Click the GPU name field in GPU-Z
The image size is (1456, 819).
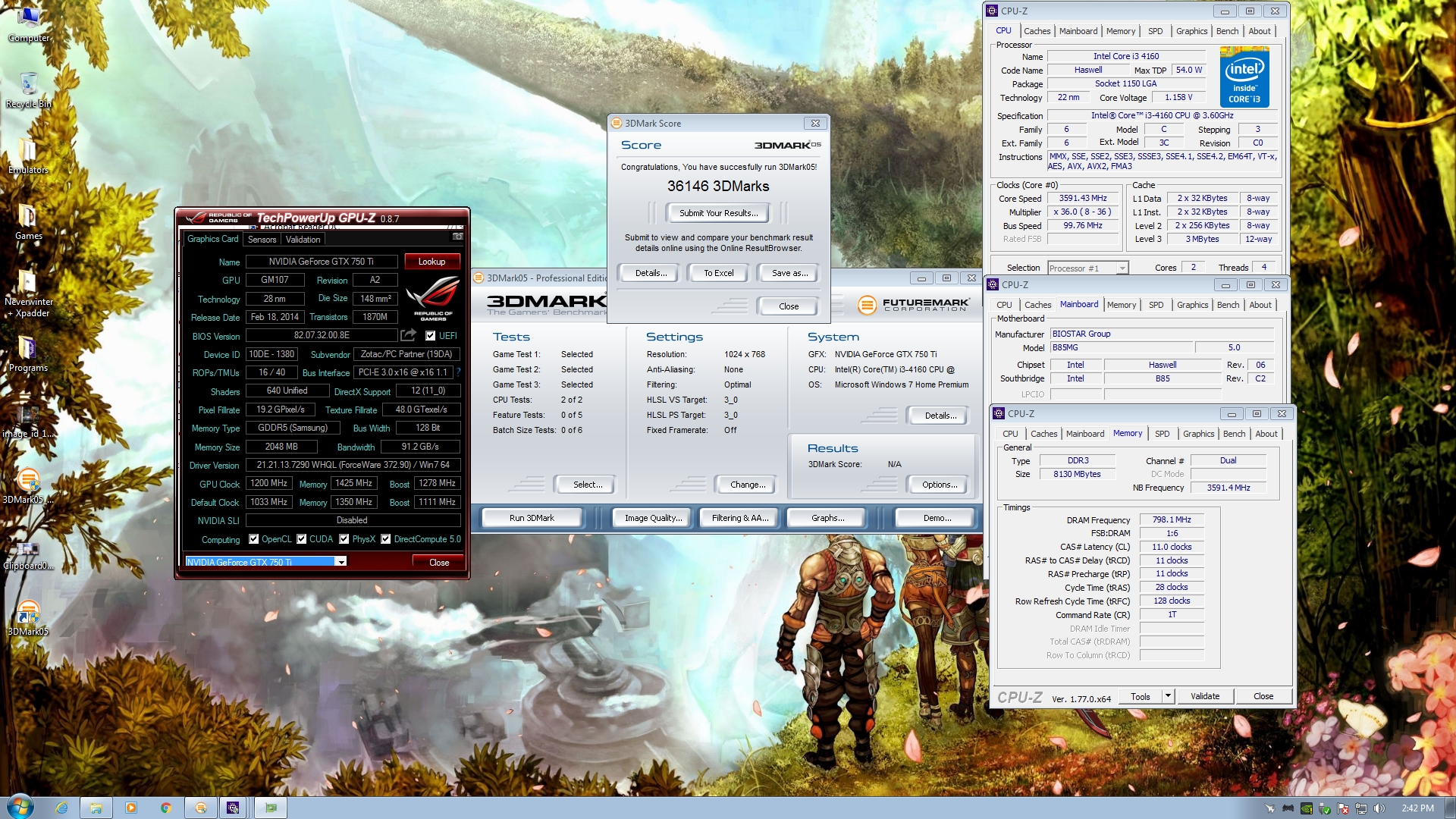pyautogui.click(x=321, y=262)
